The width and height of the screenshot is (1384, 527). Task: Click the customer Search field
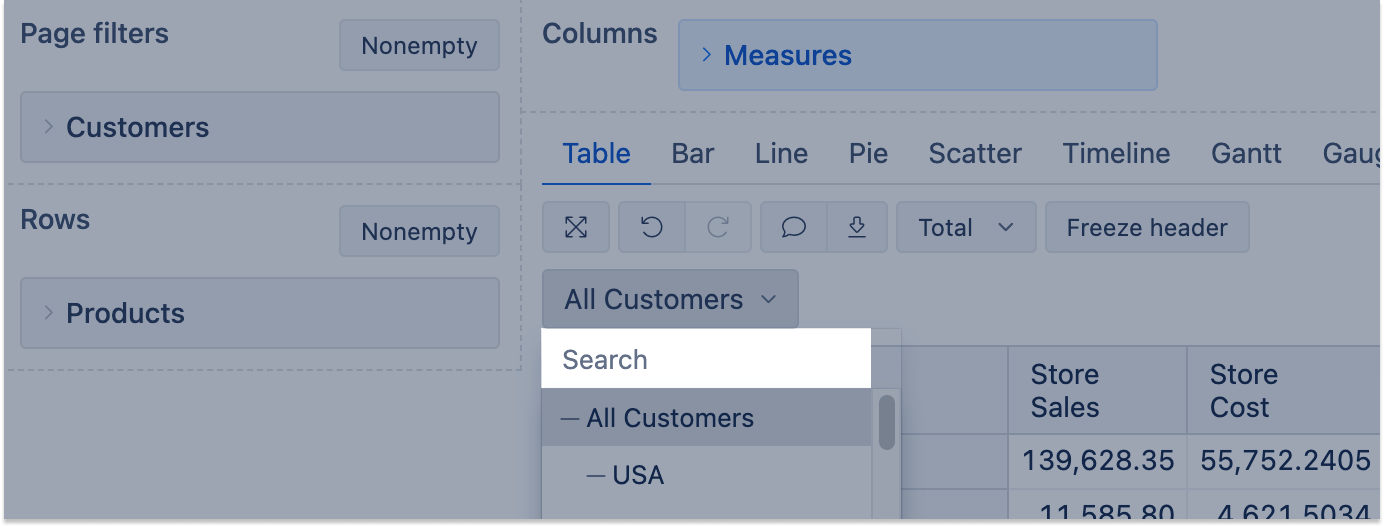click(x=706, y=359)
